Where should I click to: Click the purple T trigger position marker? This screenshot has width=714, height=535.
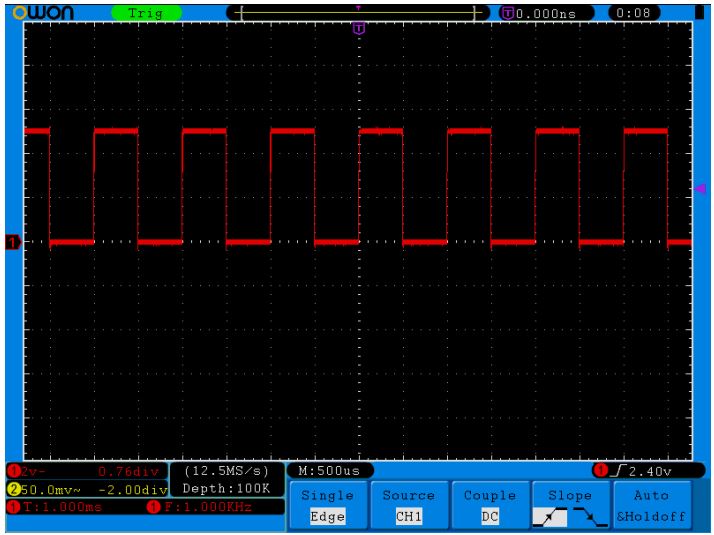click(359, 29)
